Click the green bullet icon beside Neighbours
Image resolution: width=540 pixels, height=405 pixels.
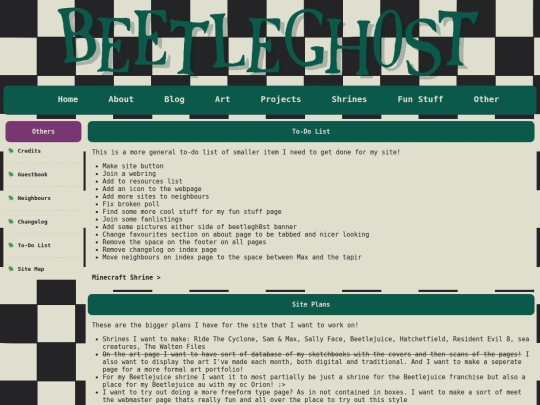click(11, 198)
